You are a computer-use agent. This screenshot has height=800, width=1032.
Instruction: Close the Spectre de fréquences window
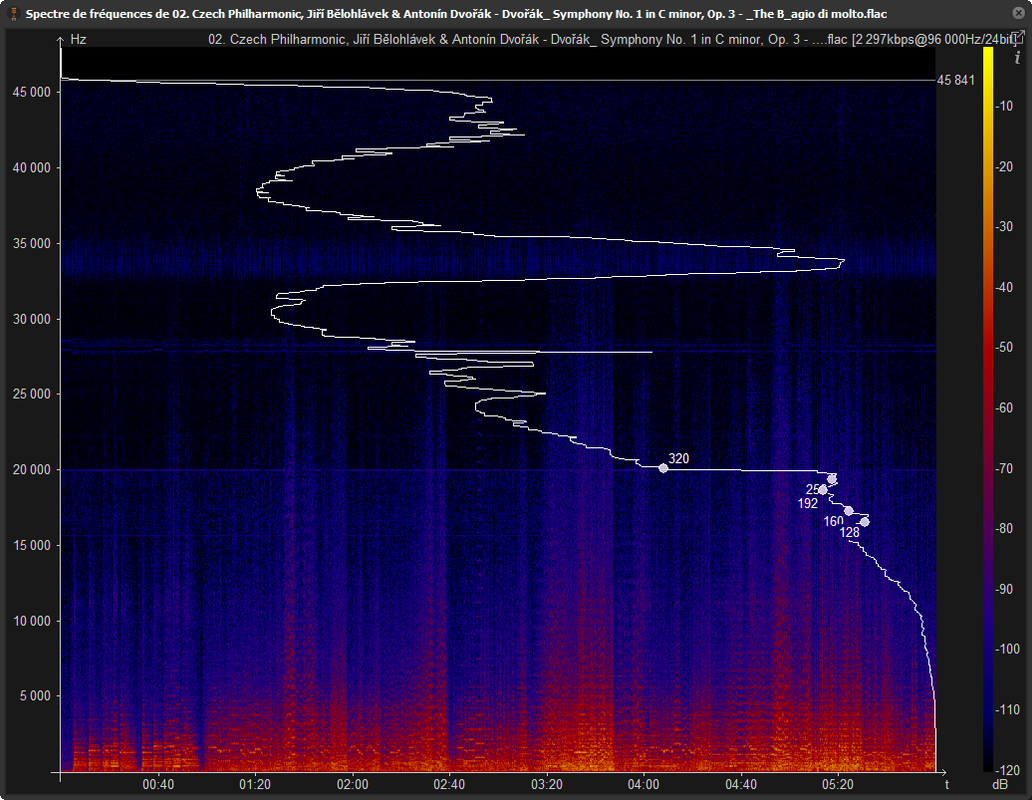click(1018, 13)
